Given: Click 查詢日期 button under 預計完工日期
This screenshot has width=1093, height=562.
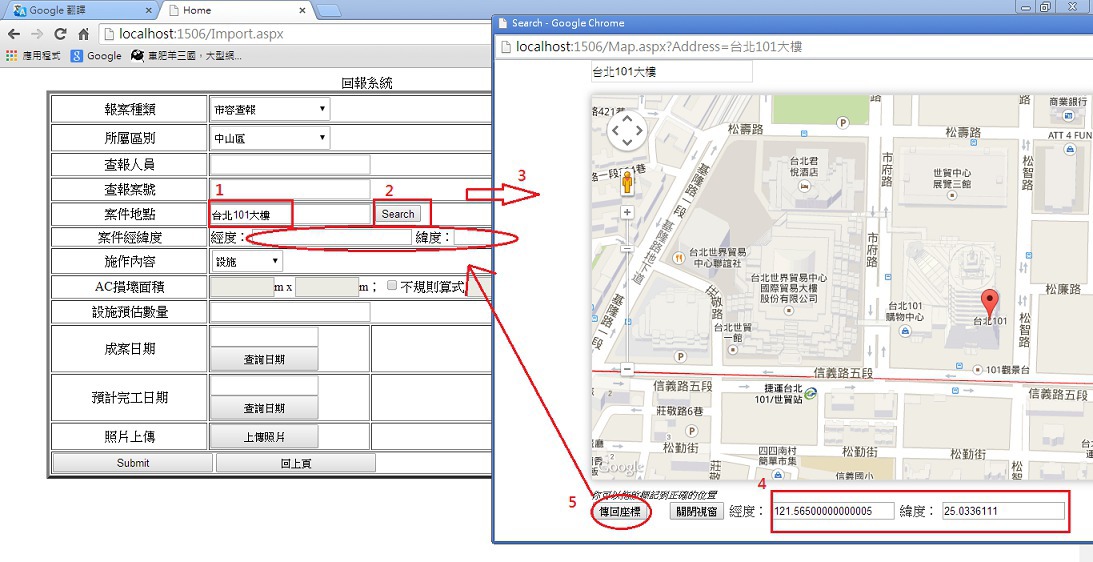Looking at the screenshot, I should [x=263, y=408].
